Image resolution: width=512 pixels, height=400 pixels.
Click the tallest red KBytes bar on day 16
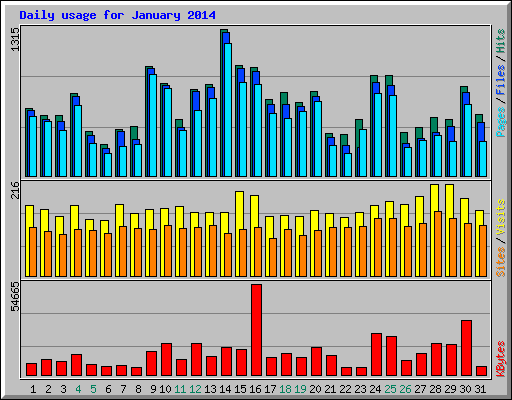point(256,330)
